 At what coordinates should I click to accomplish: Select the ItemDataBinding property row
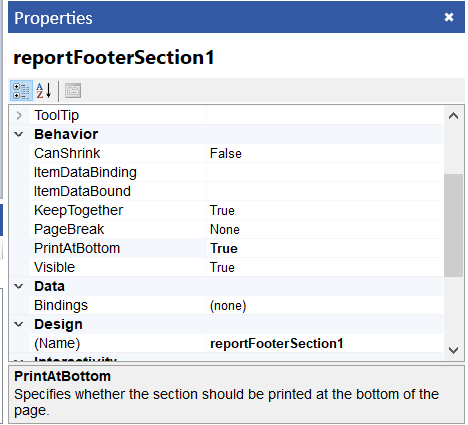pyautogui.click(x=236, y=173)
